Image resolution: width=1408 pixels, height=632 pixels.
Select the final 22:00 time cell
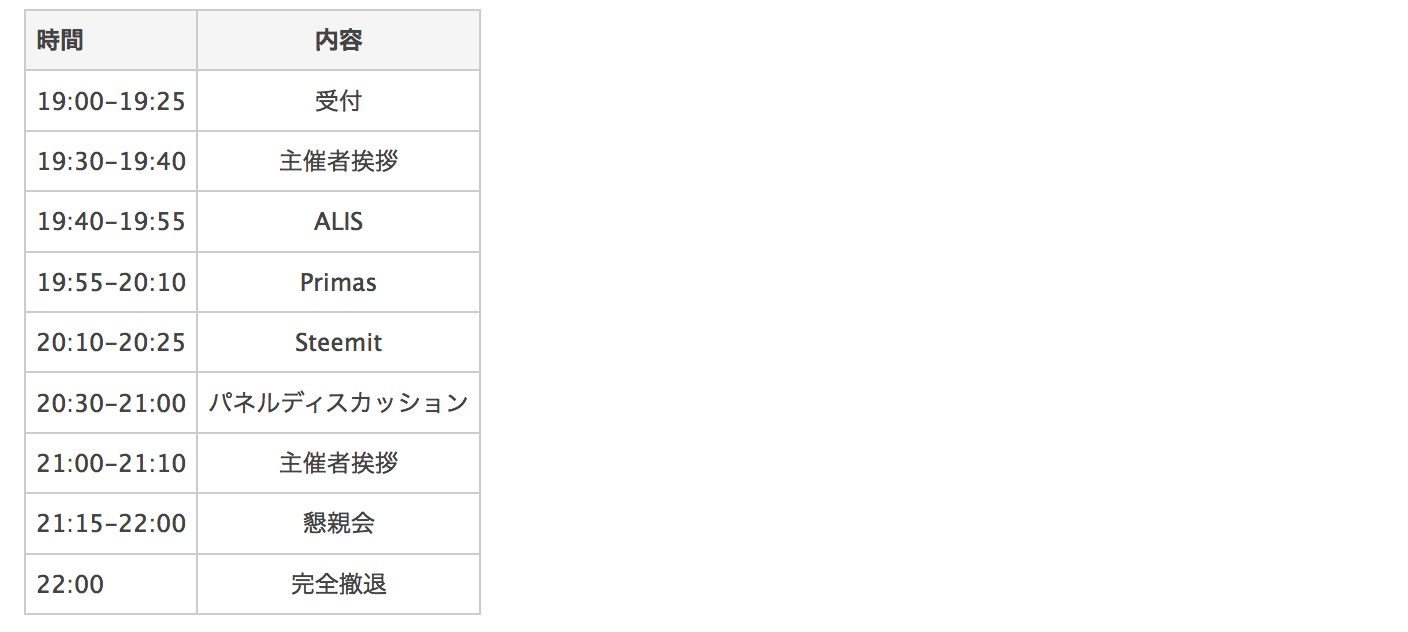111,584
